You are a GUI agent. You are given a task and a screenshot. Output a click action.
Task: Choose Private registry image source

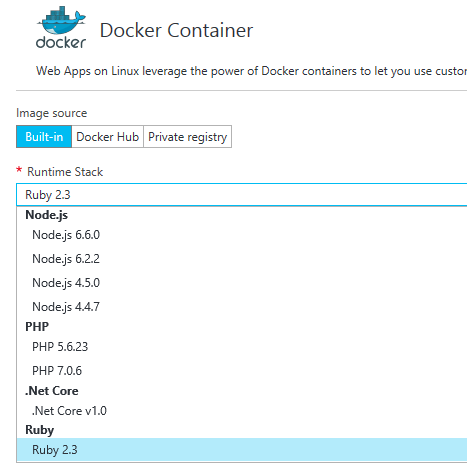pos(187,137)
